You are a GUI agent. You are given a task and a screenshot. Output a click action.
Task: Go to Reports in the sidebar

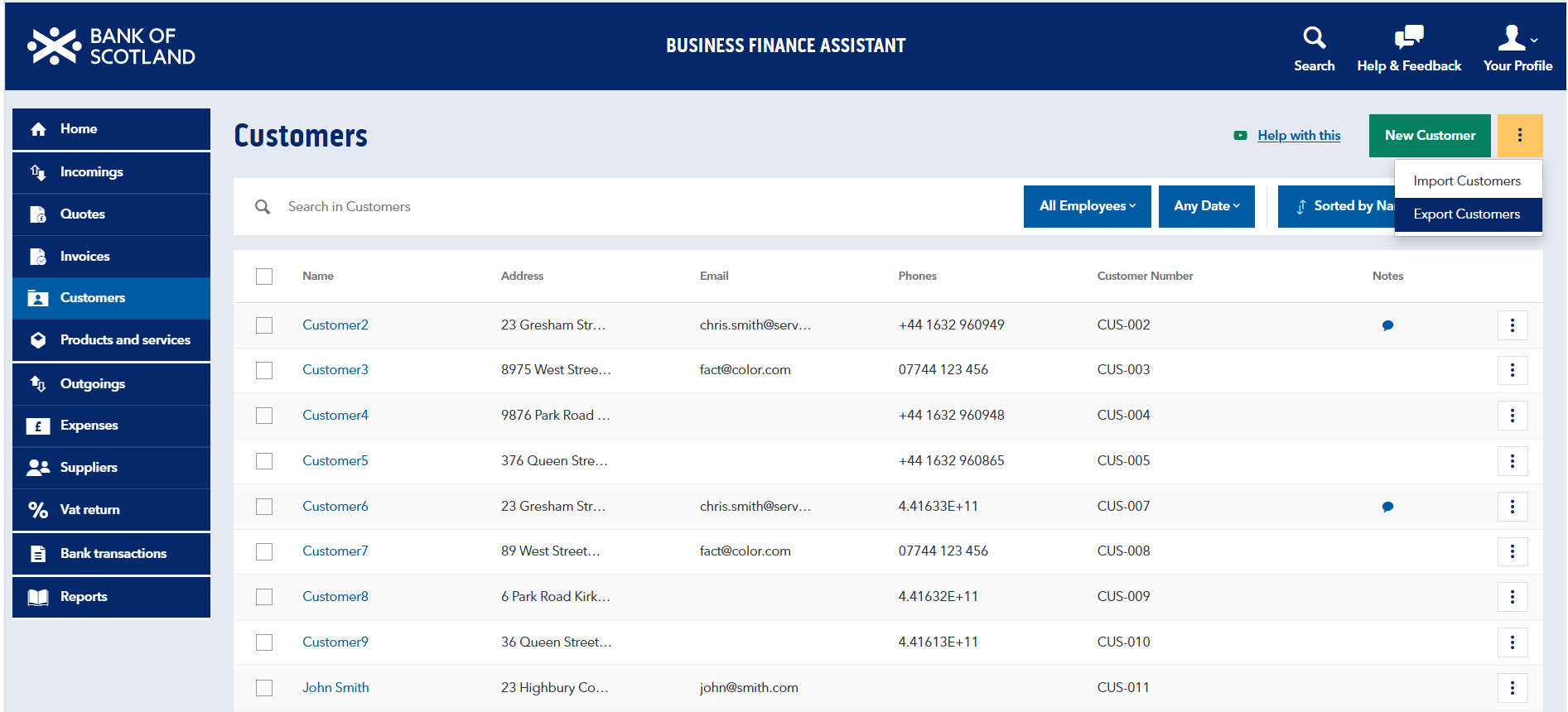(x=111, y=597)
